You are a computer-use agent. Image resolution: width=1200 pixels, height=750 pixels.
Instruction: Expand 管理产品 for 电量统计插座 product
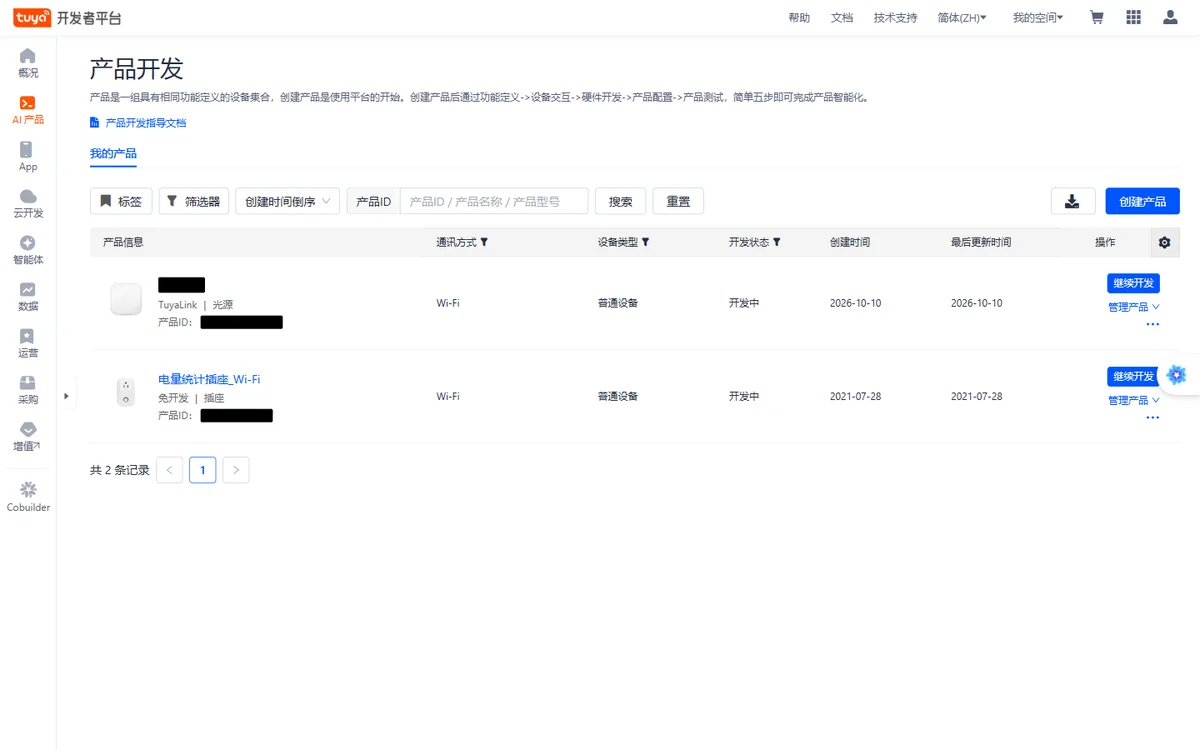coord(1134,400)
